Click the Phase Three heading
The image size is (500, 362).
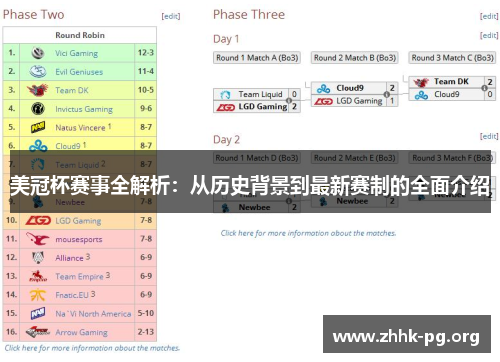249,15
